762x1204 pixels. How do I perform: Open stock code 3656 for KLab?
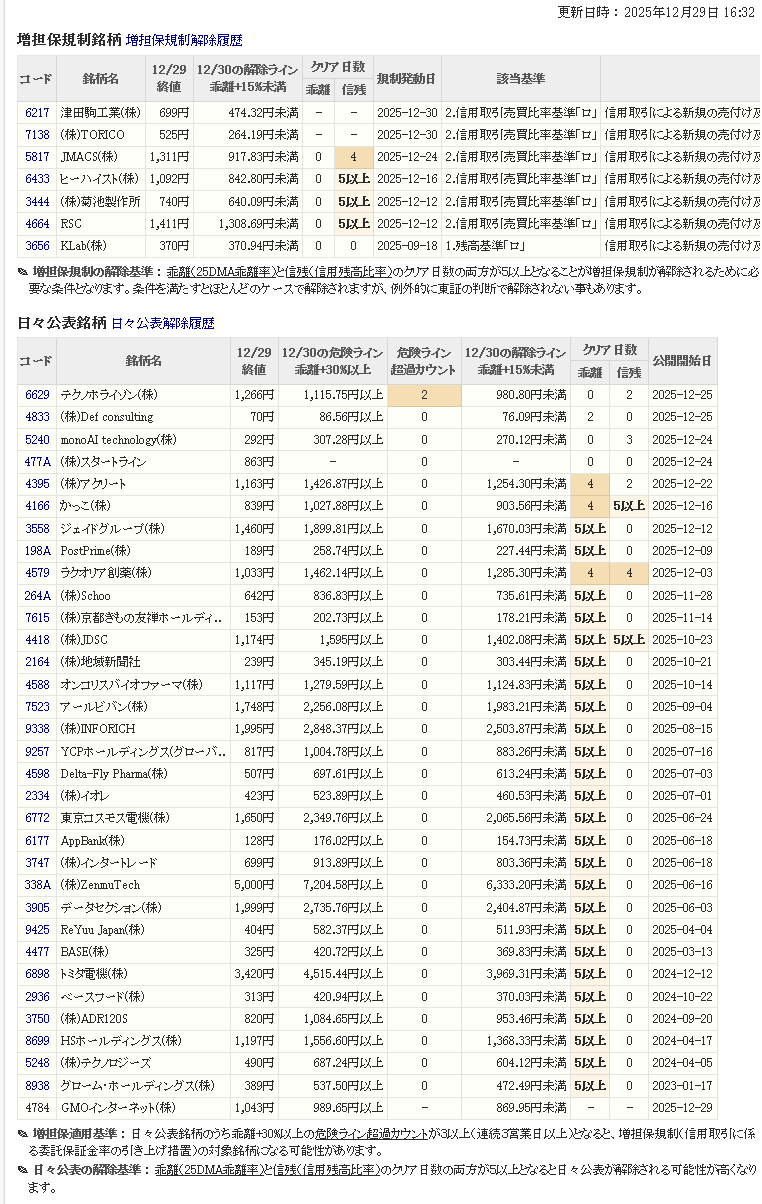[37, 245]
